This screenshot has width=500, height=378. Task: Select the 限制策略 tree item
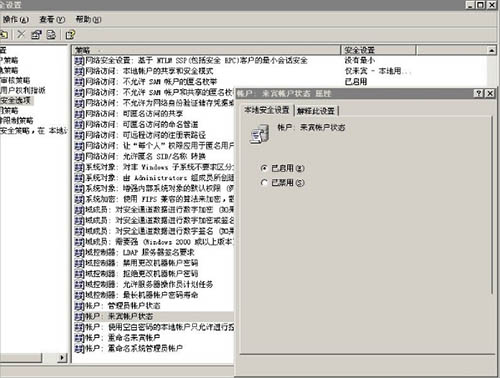point(17,120)
